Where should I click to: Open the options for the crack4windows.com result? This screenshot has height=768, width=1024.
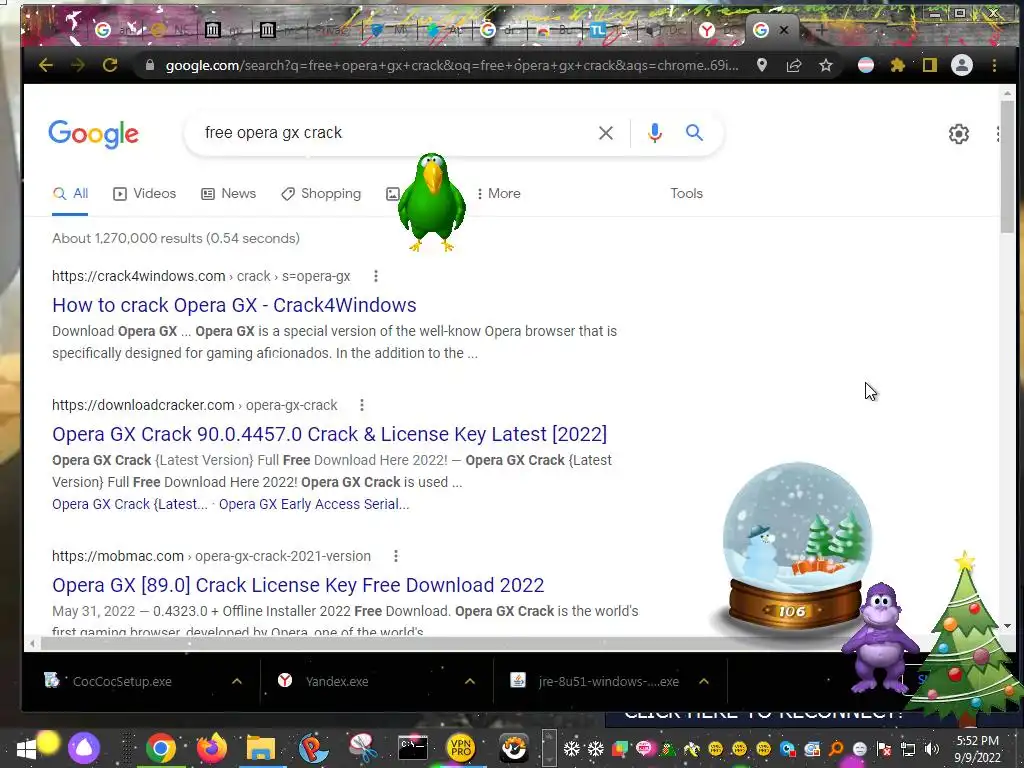click(376, 276)
